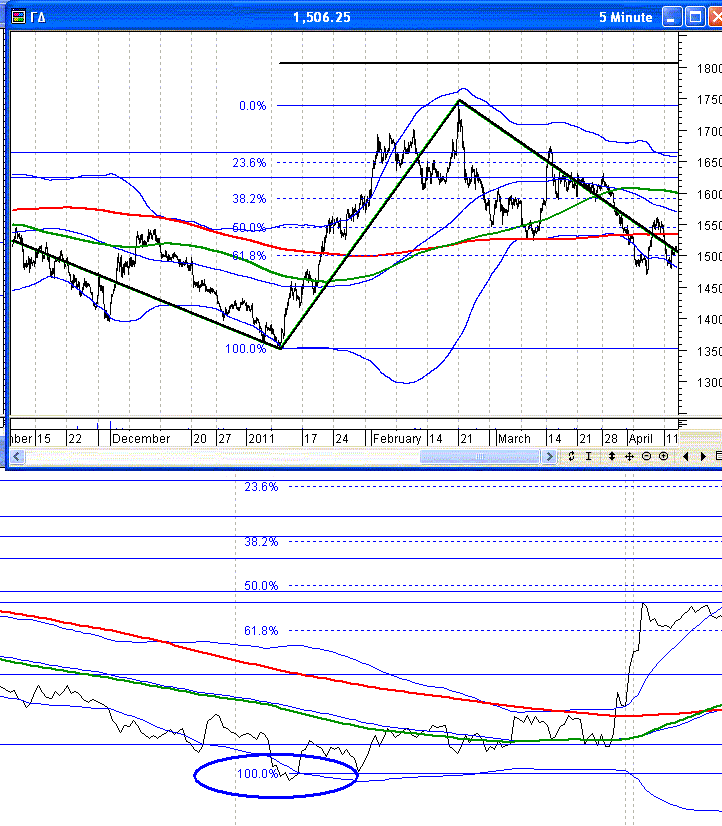Click the 1,506.25 price in title bar

(x=321, y=17)
